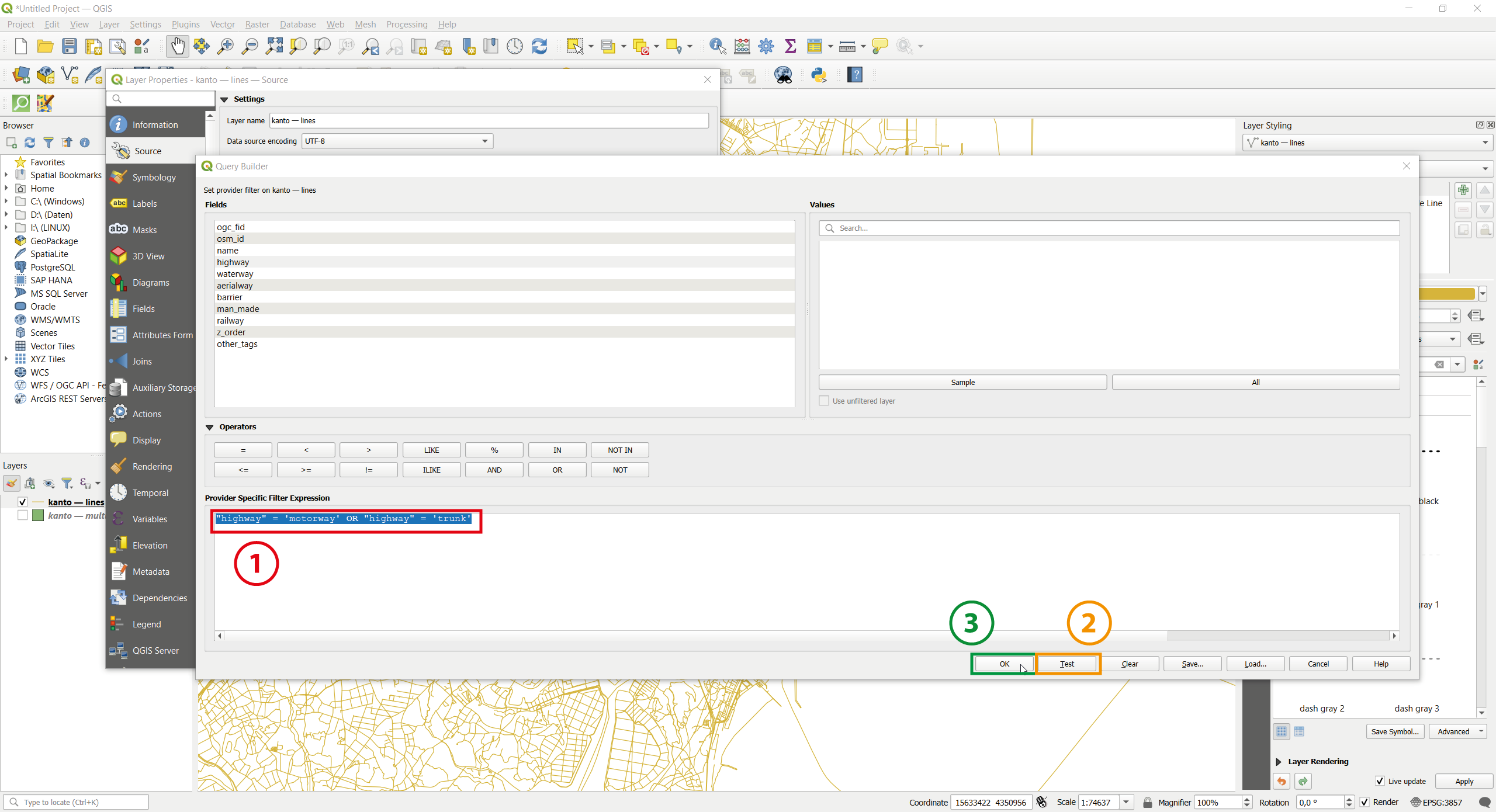This screenshot has height=812, width=1496.
Task: Open Symbology in layer properties sidebar
Action: 154,178
